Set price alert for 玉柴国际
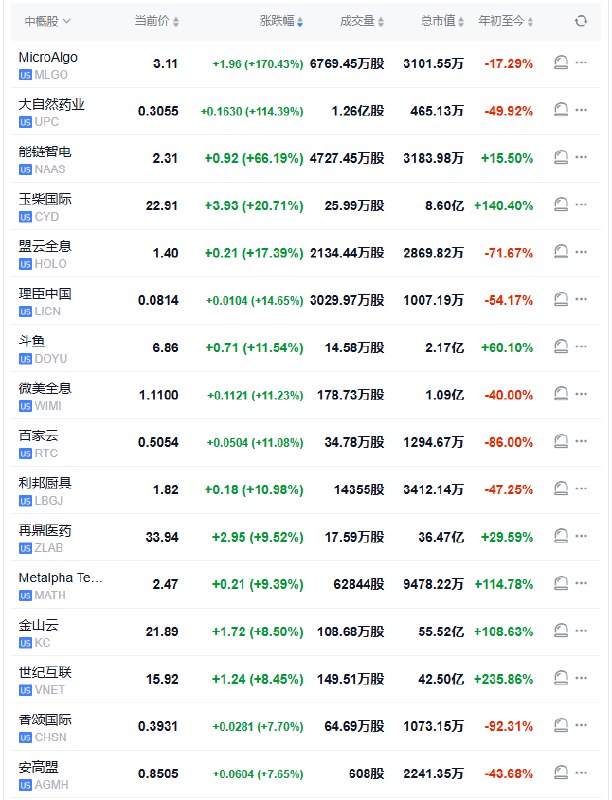The height and width of the screenshot is (800, 612). click(560, 205)
